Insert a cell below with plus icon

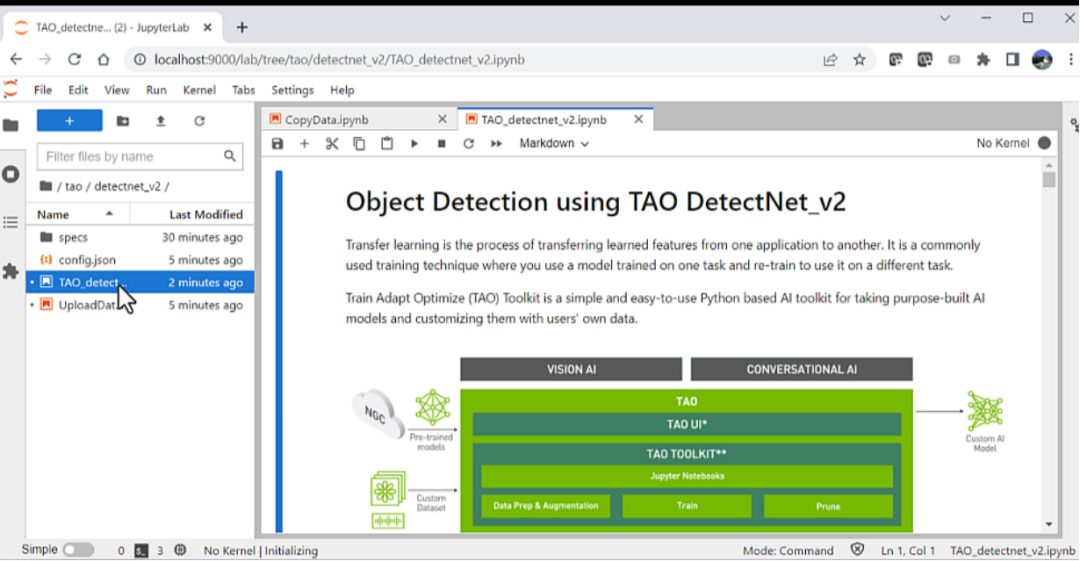tap(304, 143)
